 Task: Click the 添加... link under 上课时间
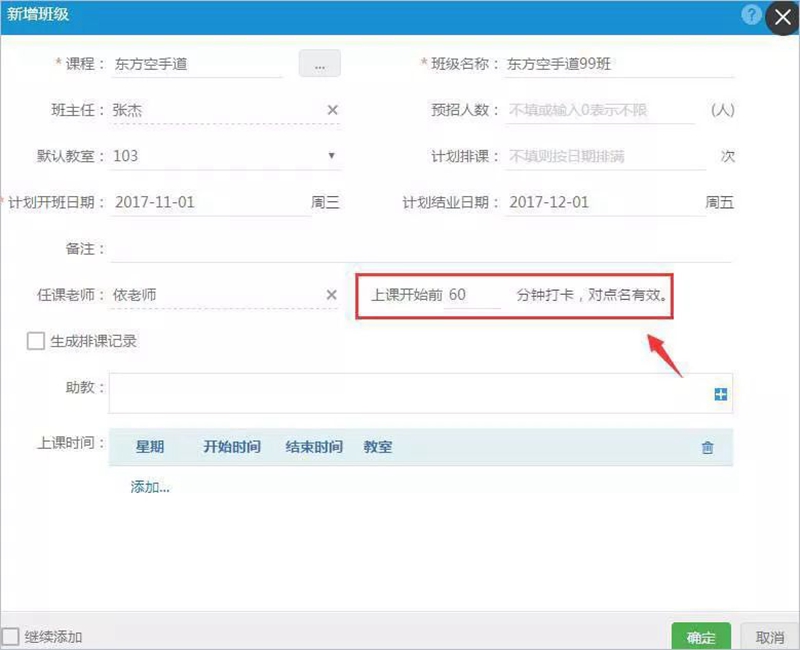coord(150,487)
